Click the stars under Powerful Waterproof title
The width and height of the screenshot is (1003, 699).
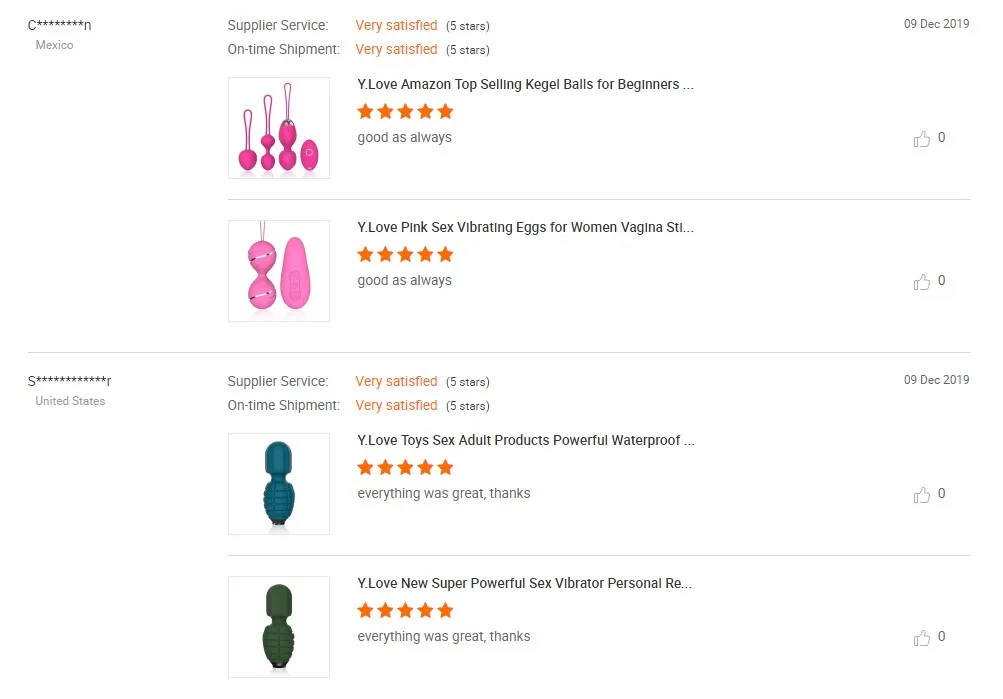(x=405, y=467)
